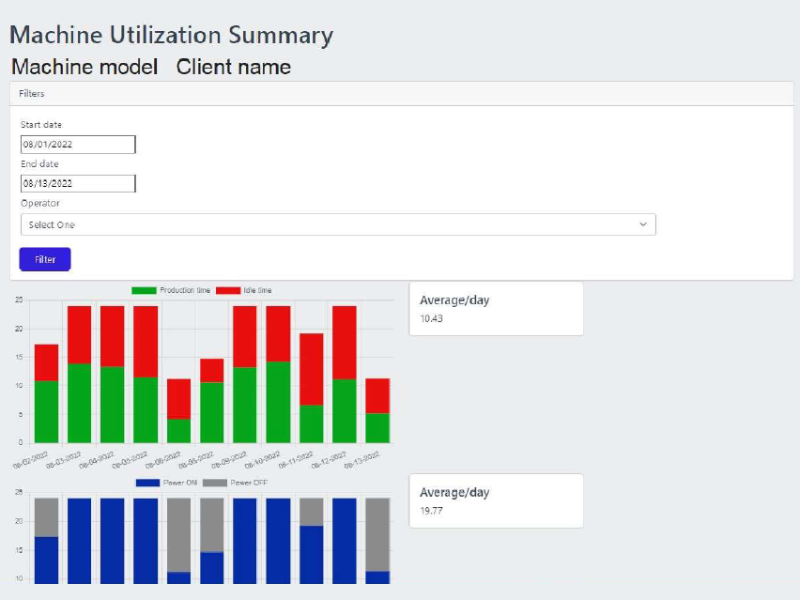Click the Client name label
Viewport: 800px width, 600px height.
pos(233,67)
